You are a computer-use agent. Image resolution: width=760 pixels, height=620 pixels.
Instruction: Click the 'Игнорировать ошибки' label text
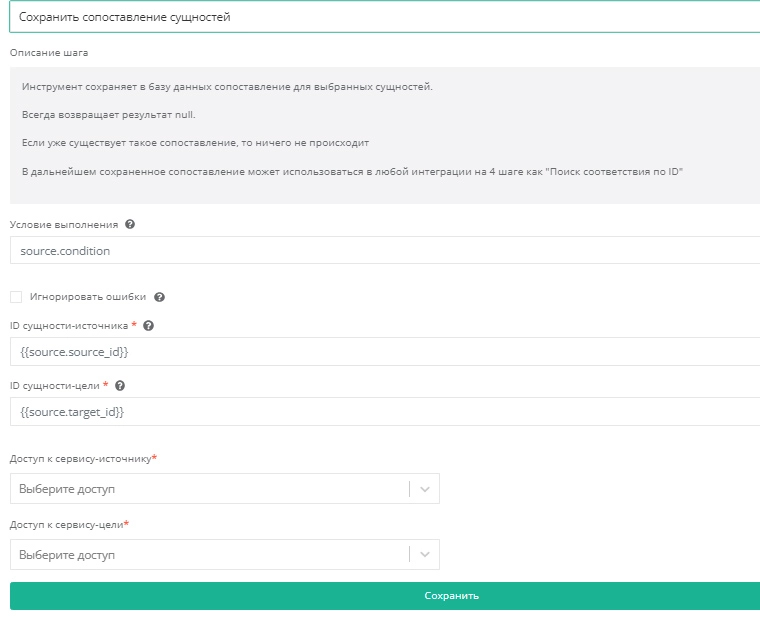pyautogui.click(x=88, y=297)
